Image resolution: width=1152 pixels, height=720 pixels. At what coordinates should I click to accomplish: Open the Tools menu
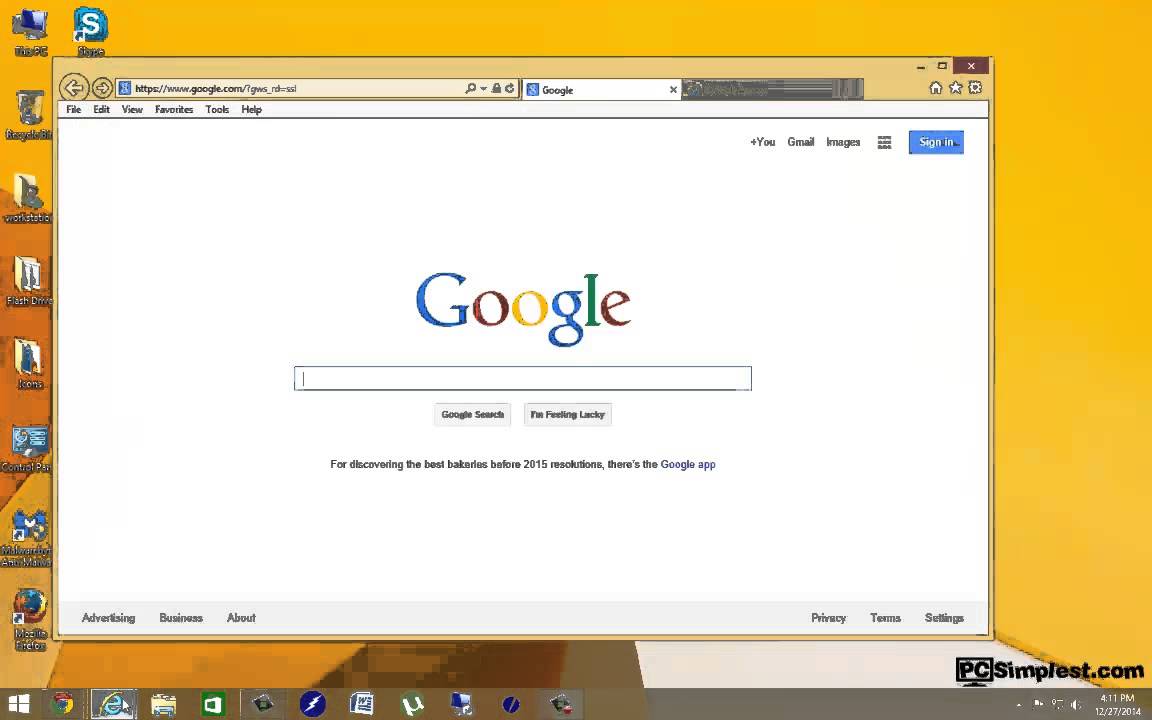[217, 109]
